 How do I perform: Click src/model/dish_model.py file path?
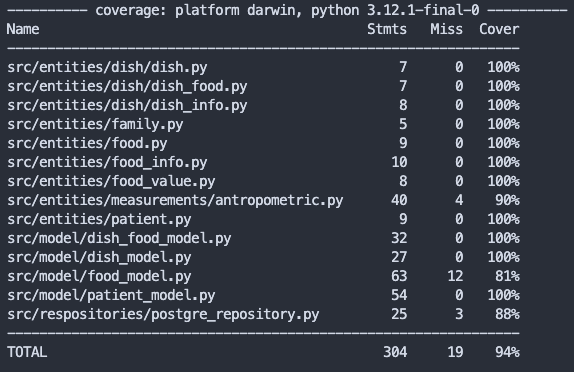pyautogui.click(x=99, y=258)
